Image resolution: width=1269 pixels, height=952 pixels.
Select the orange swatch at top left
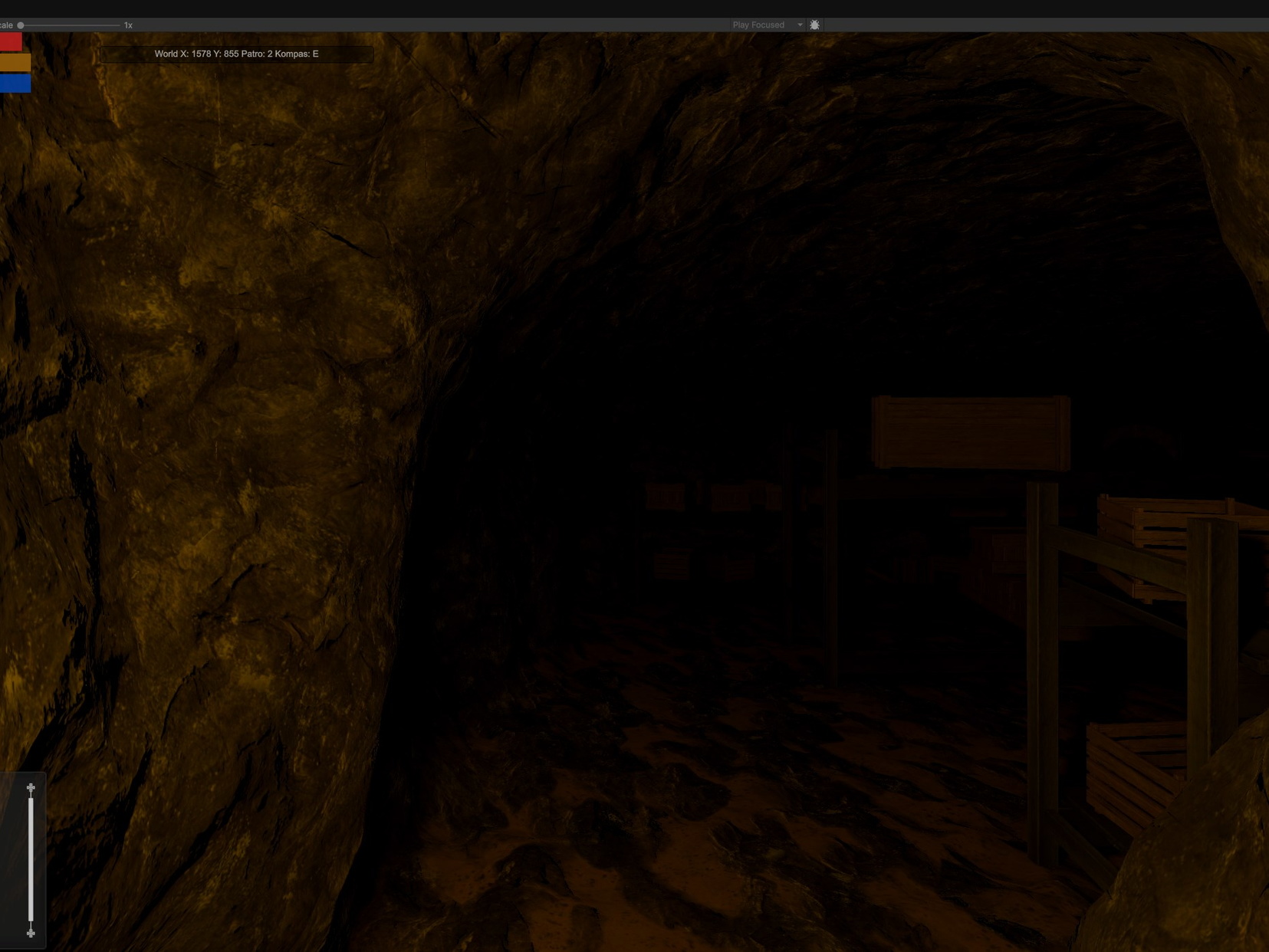pyautogui.click(x=15, y=62)
